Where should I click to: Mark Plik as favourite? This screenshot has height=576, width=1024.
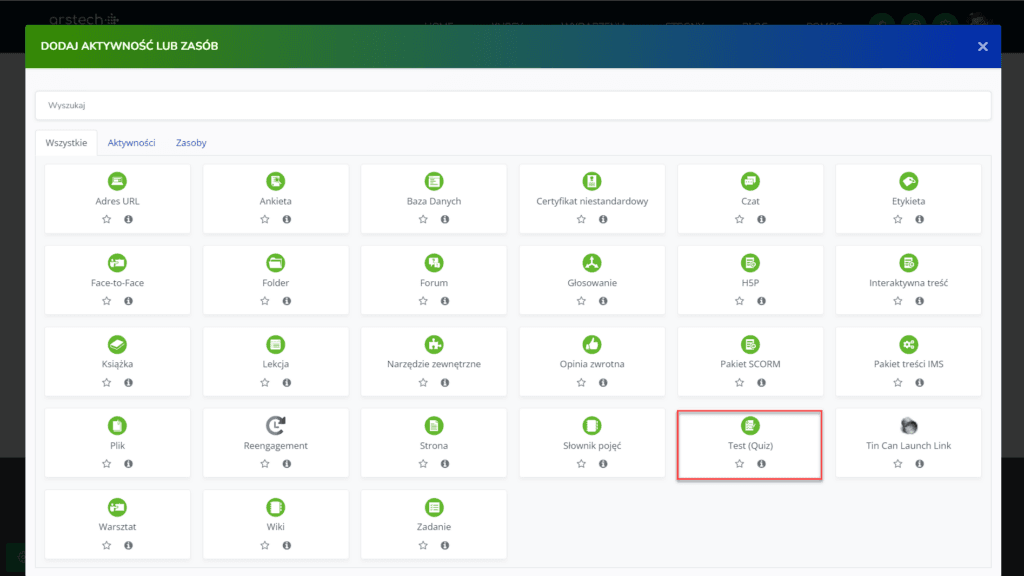coord(106,464)
